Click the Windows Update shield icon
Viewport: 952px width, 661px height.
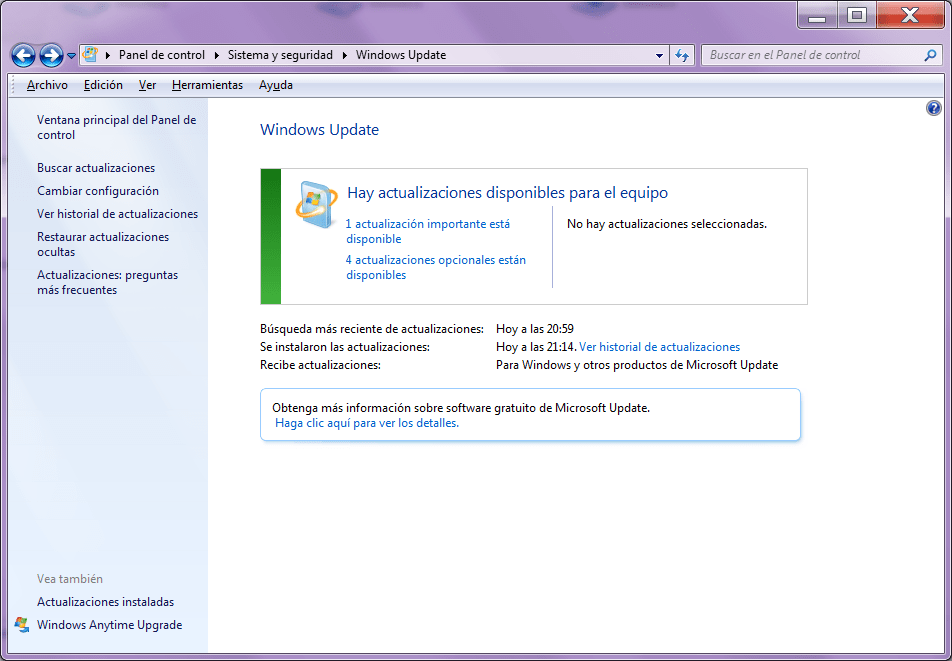point(317,205)
